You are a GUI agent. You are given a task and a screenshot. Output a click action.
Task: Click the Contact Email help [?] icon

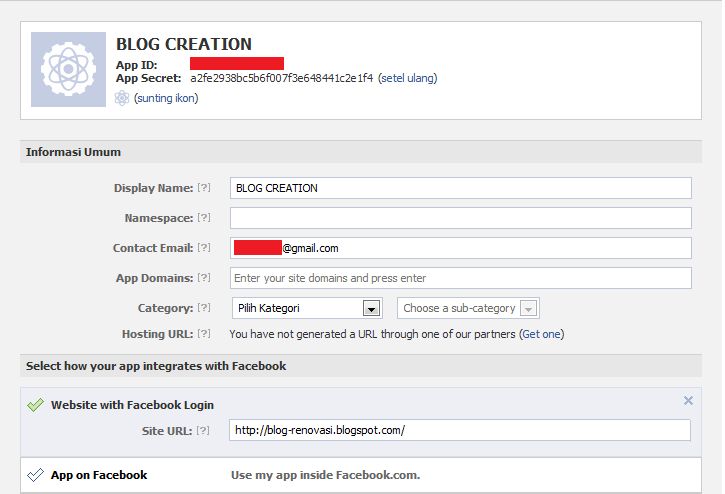click(204, 248)
